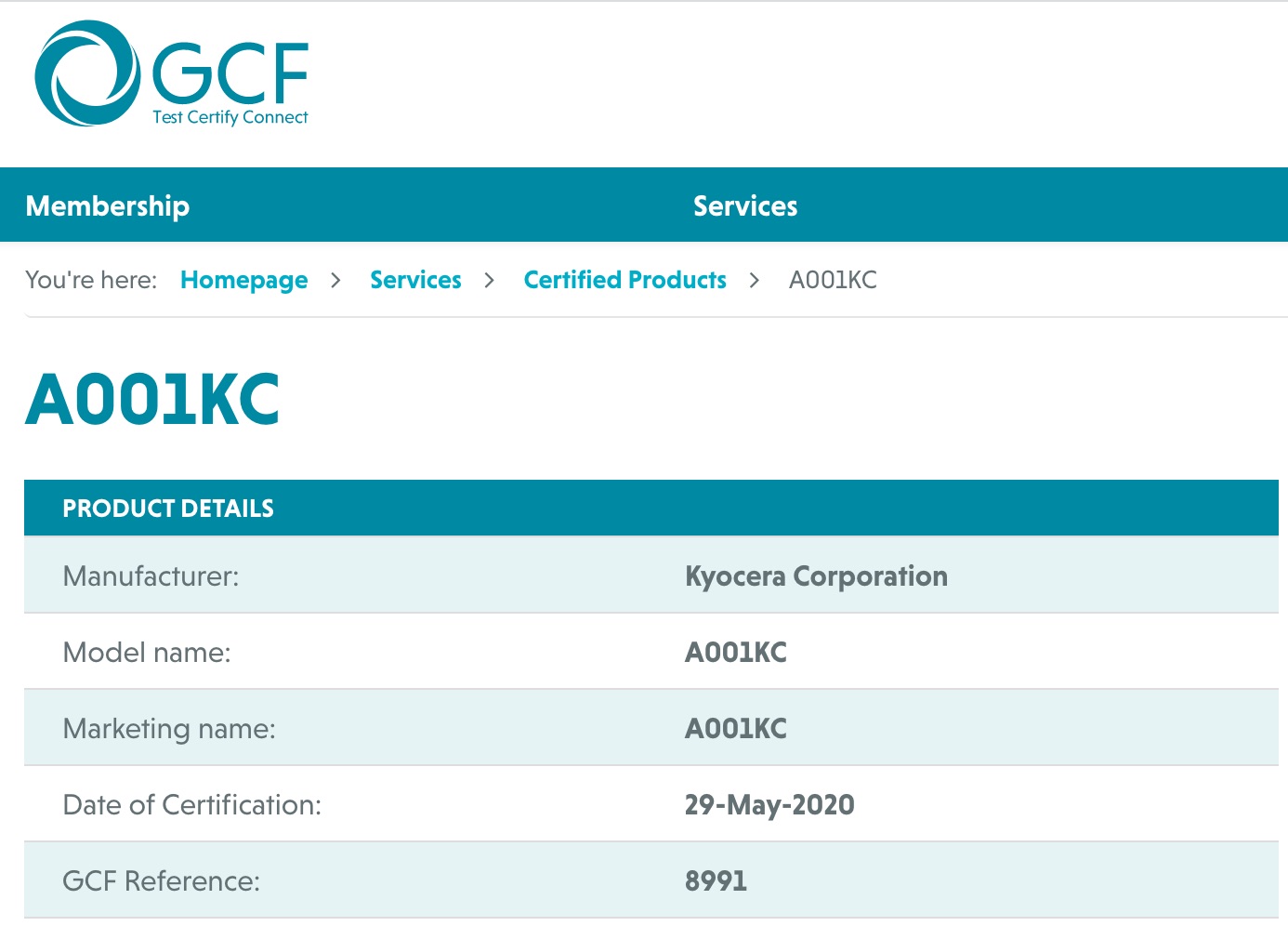Click the A001KC breadcrumb text
The height and width of the screenshot is (926, 1288).
(833, 280)
